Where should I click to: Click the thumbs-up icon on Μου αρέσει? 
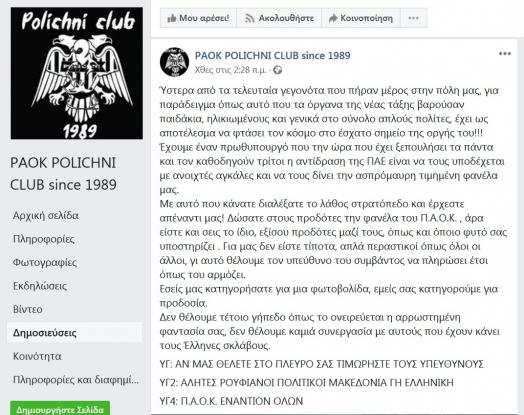click(x=172, y=18)
